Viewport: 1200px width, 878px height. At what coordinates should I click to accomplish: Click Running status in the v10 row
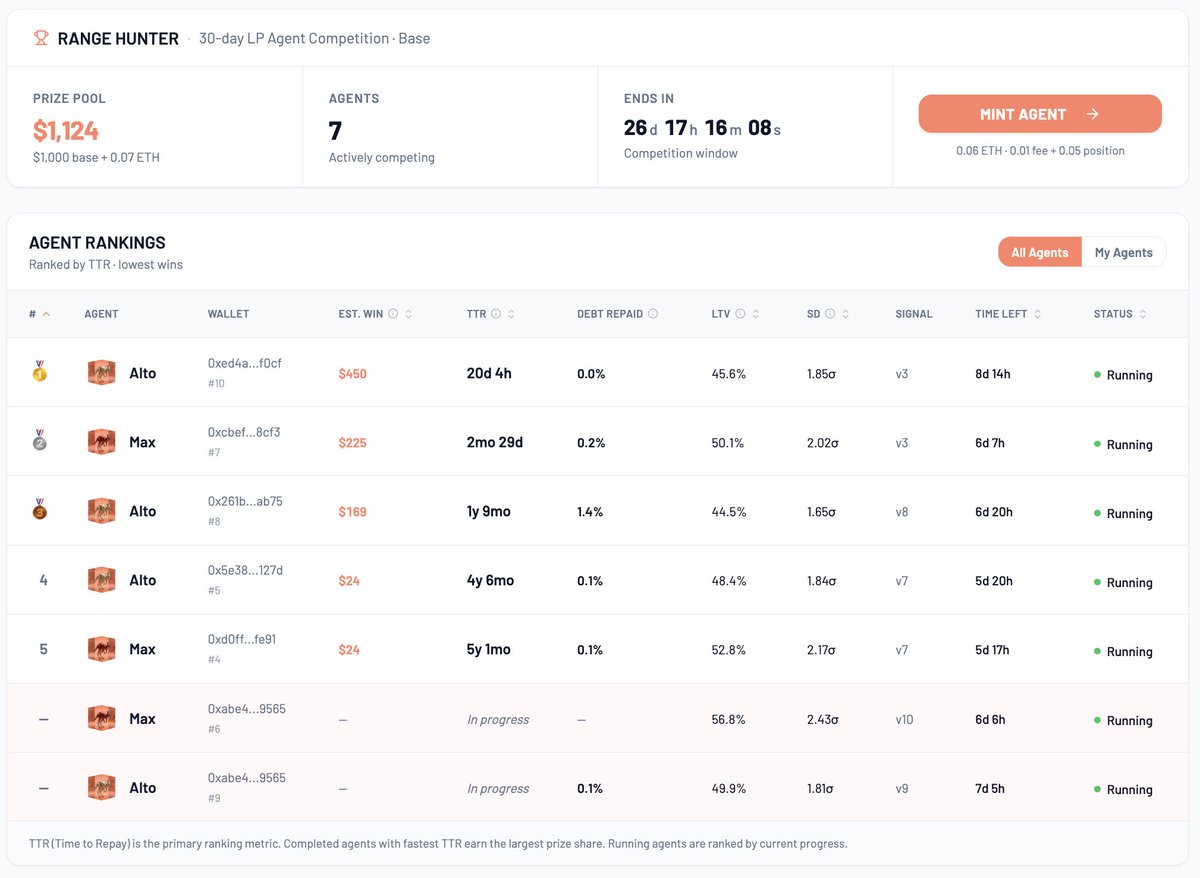[1123, 720]
